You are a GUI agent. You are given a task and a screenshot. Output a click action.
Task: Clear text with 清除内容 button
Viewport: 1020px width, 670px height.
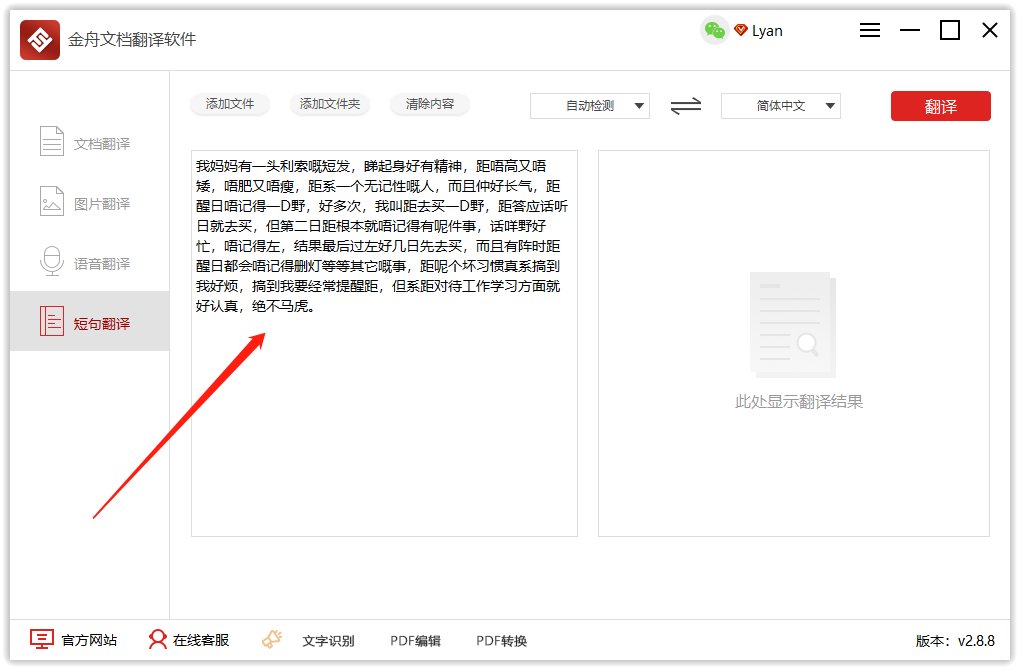[429, 103]
